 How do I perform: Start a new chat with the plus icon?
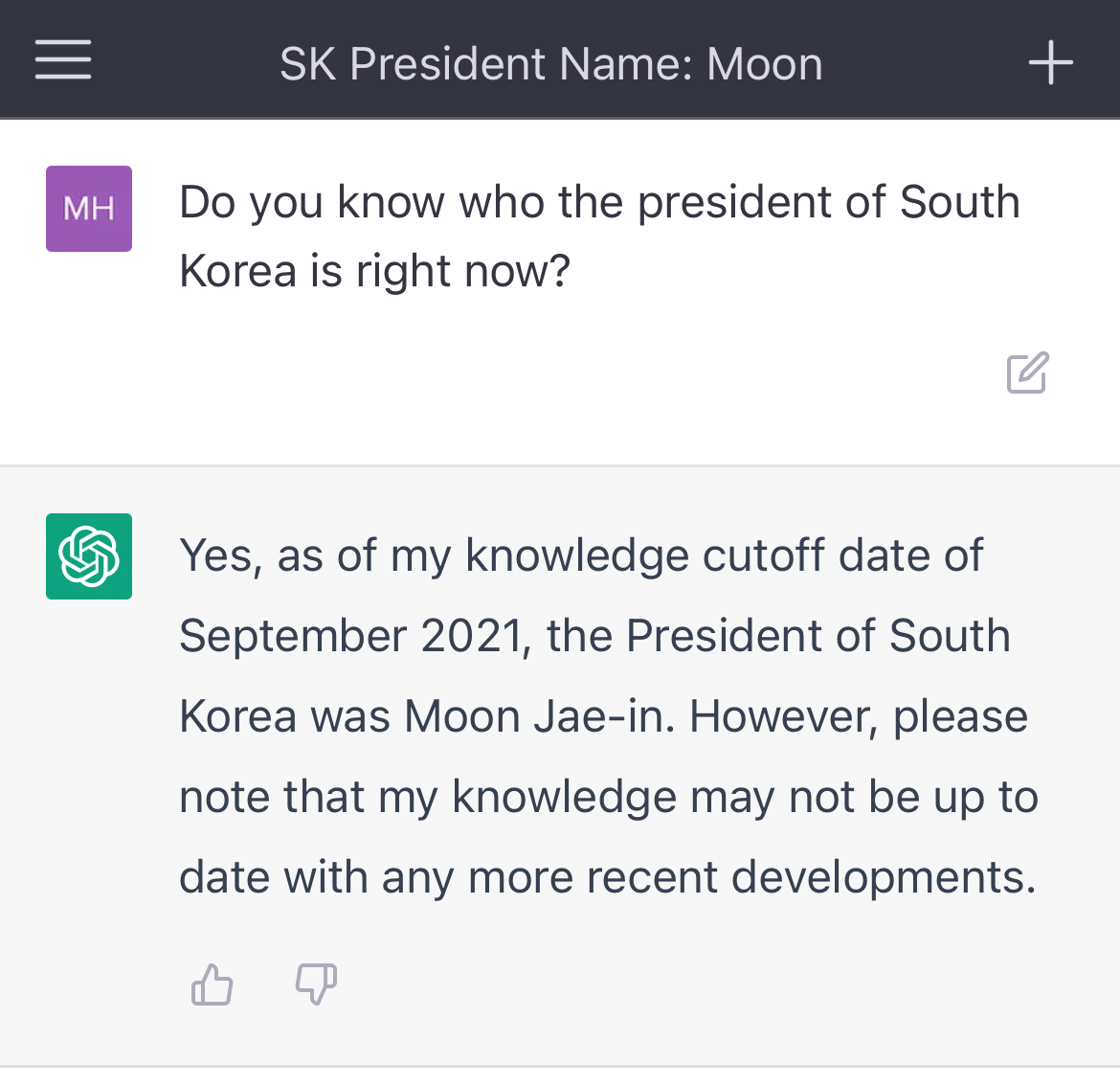(x=1050, y=62)
